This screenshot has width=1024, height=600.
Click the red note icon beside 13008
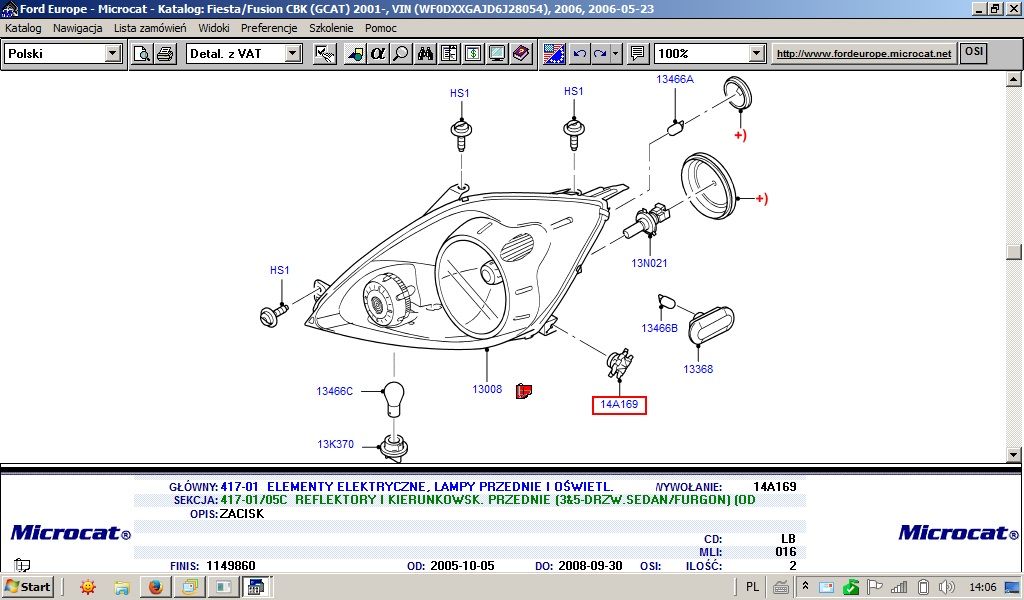pos(524,391)
